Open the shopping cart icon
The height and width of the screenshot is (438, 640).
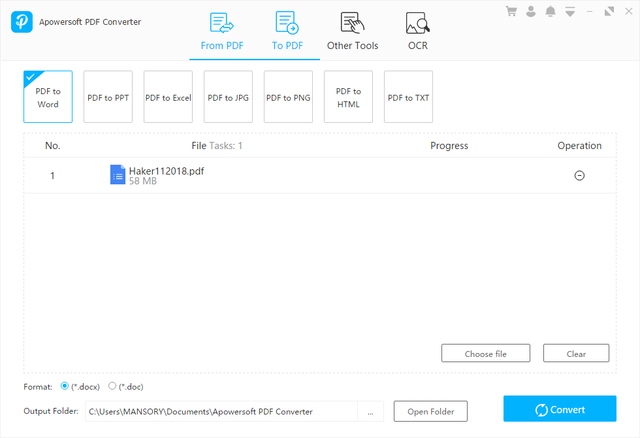pos(511,11)
